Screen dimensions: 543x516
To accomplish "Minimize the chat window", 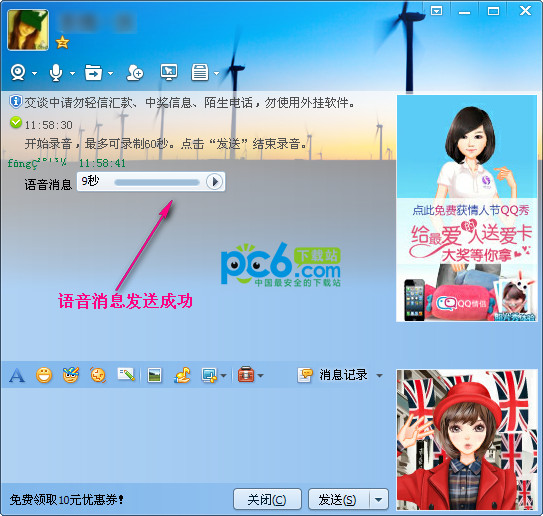I will [464, 12].
